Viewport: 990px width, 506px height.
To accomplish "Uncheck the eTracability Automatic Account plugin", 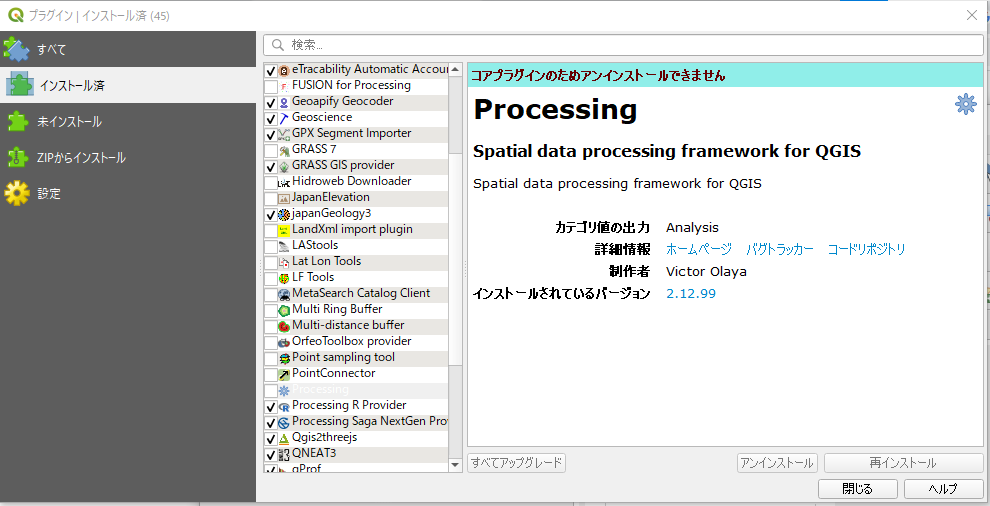I will click(271, 71).
